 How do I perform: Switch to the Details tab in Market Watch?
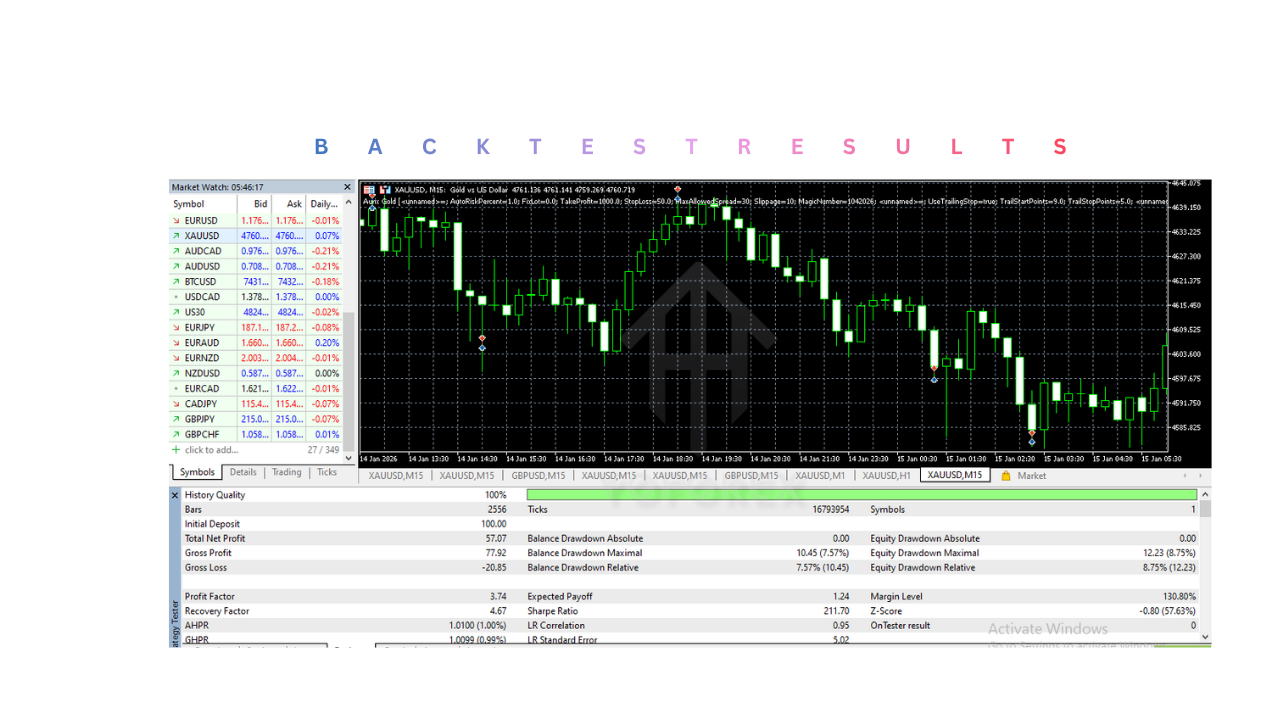point(243,471)
